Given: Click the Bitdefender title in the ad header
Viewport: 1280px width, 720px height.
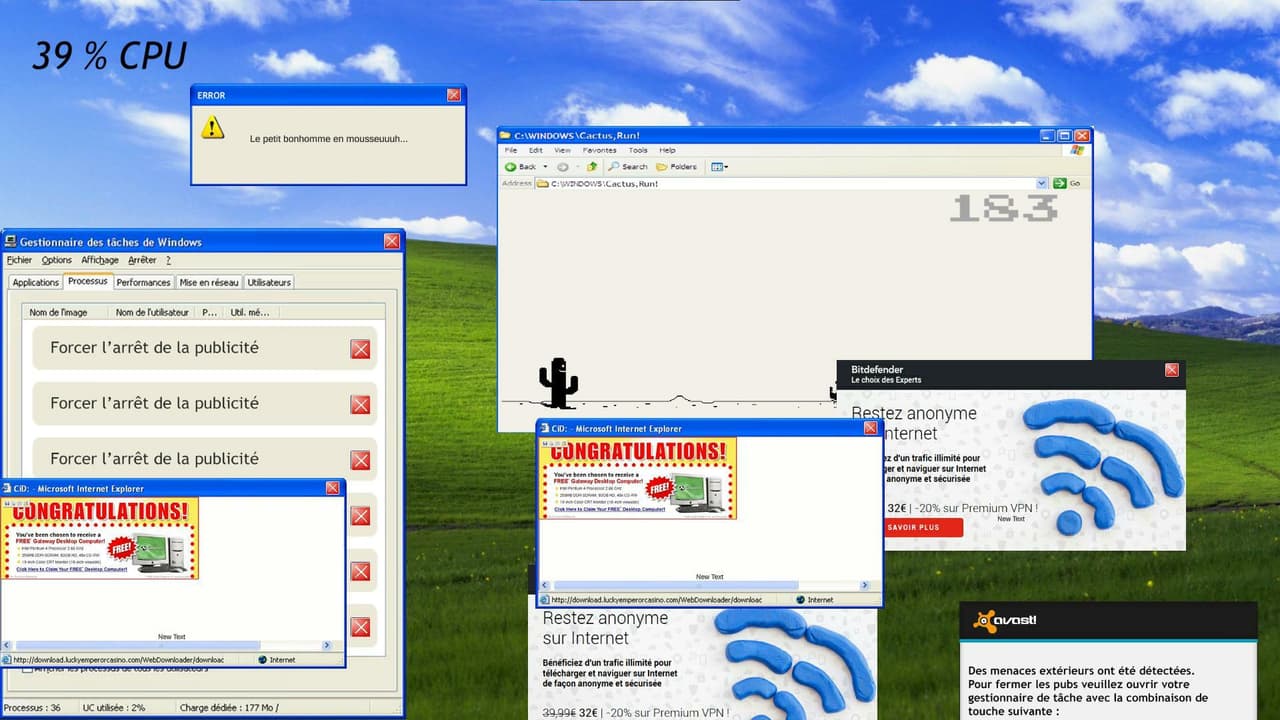Looking at the screenshot, I should tap(877, 369).
